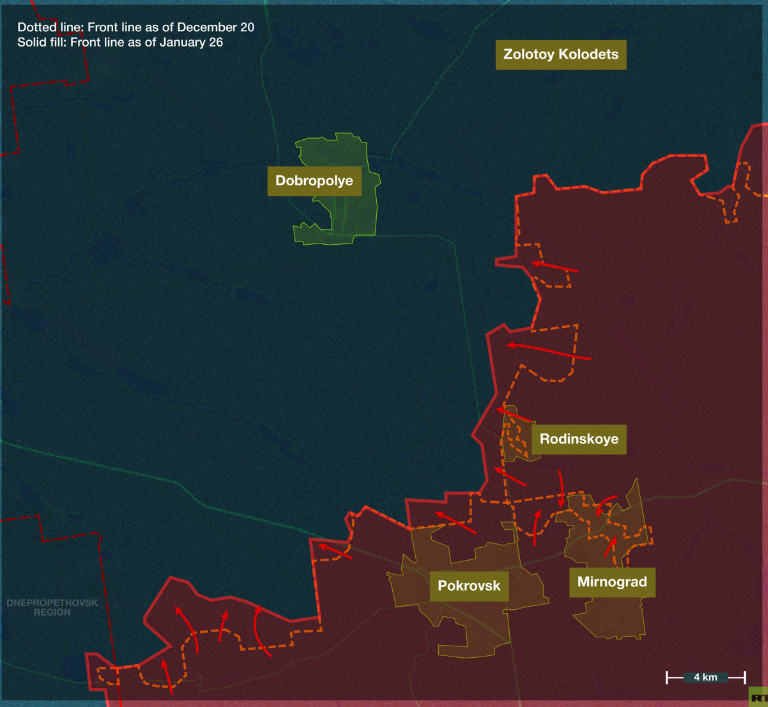The width and height of the screenshot is (768, 707).
Task: Click the number 4 on the scale bar
Action: pos(697,678)
